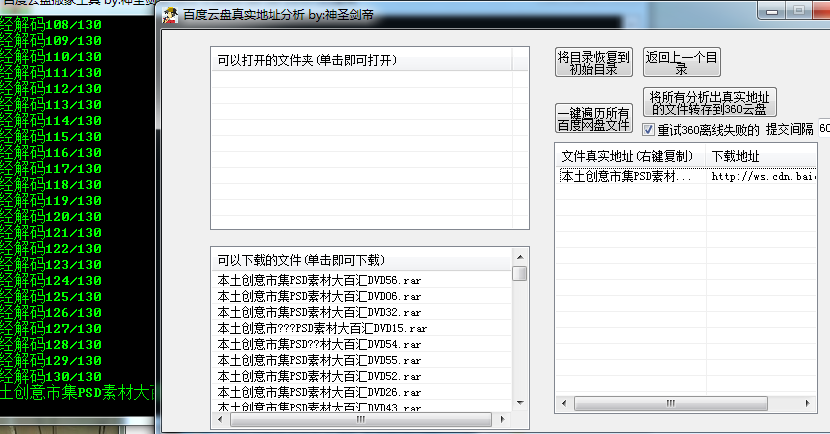Viewport: 830px width, 434px height.
Task: Click the 提交间隔 input field
Action: point(824,129)
